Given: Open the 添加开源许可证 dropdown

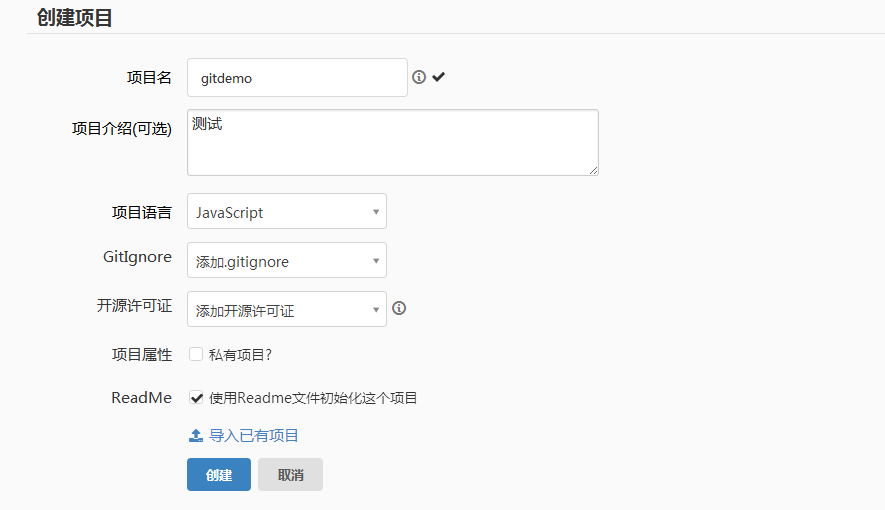Looking at the screenshot, I should (x=287, y=309).
